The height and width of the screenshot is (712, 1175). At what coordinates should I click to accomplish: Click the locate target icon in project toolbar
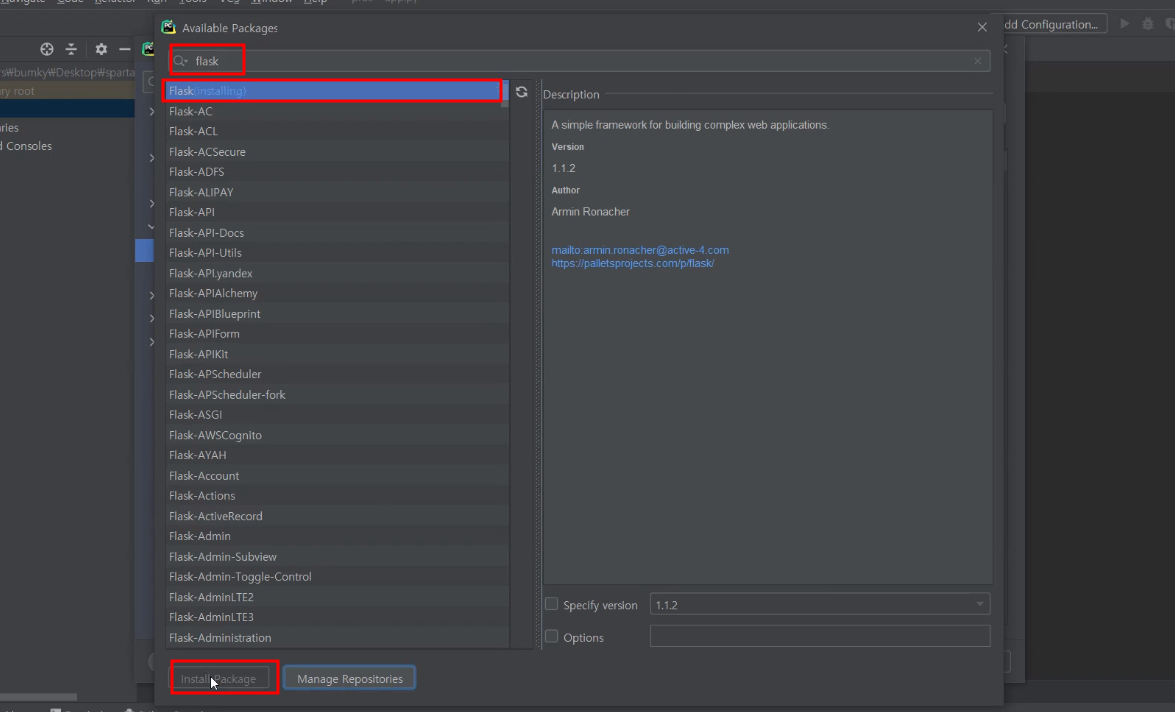point(46,49)
